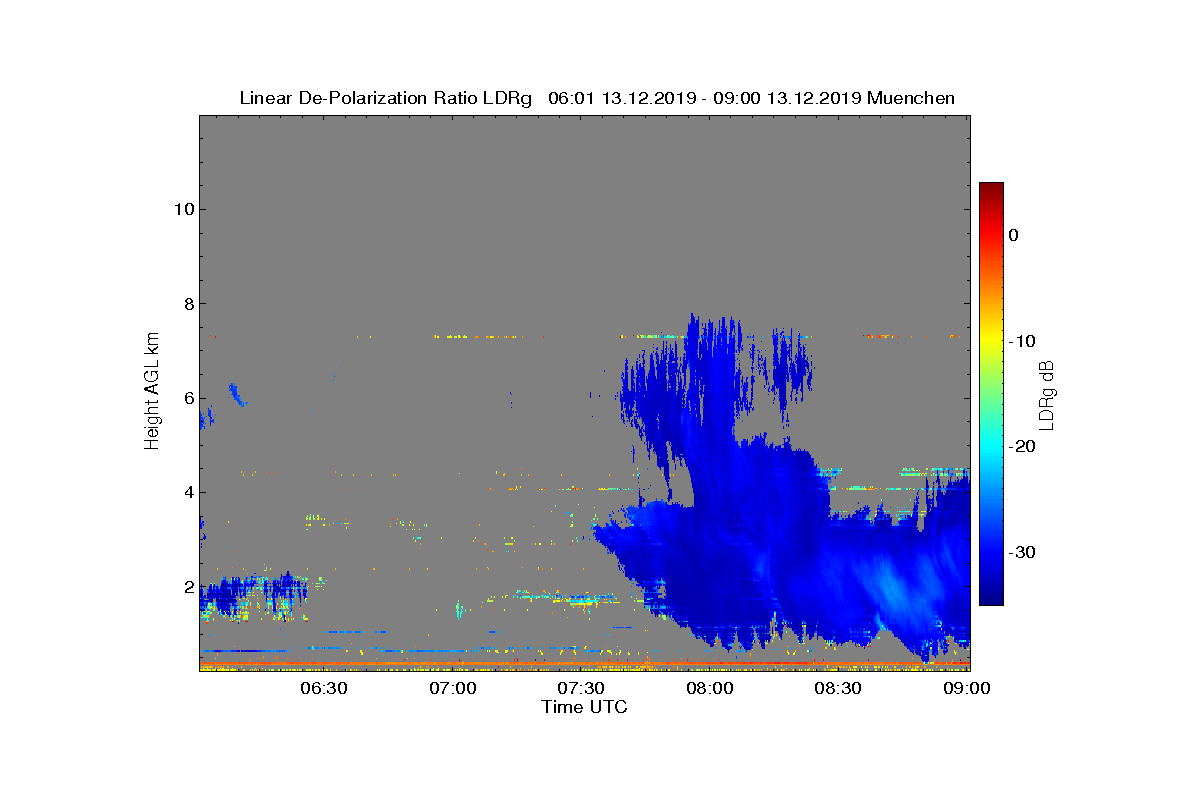Click the dark blue -30 dB colorbar region

click(991, 552)
